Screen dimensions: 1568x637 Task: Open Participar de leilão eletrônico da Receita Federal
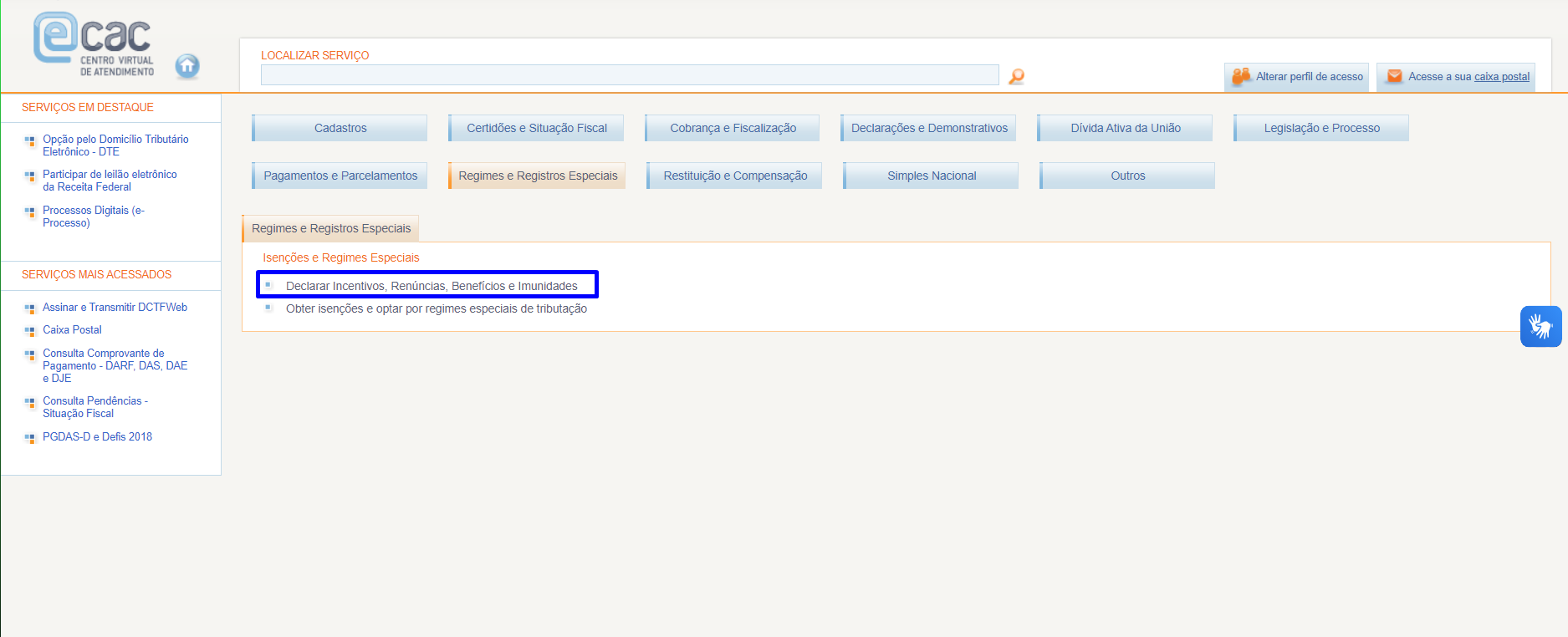click(110, 181)
